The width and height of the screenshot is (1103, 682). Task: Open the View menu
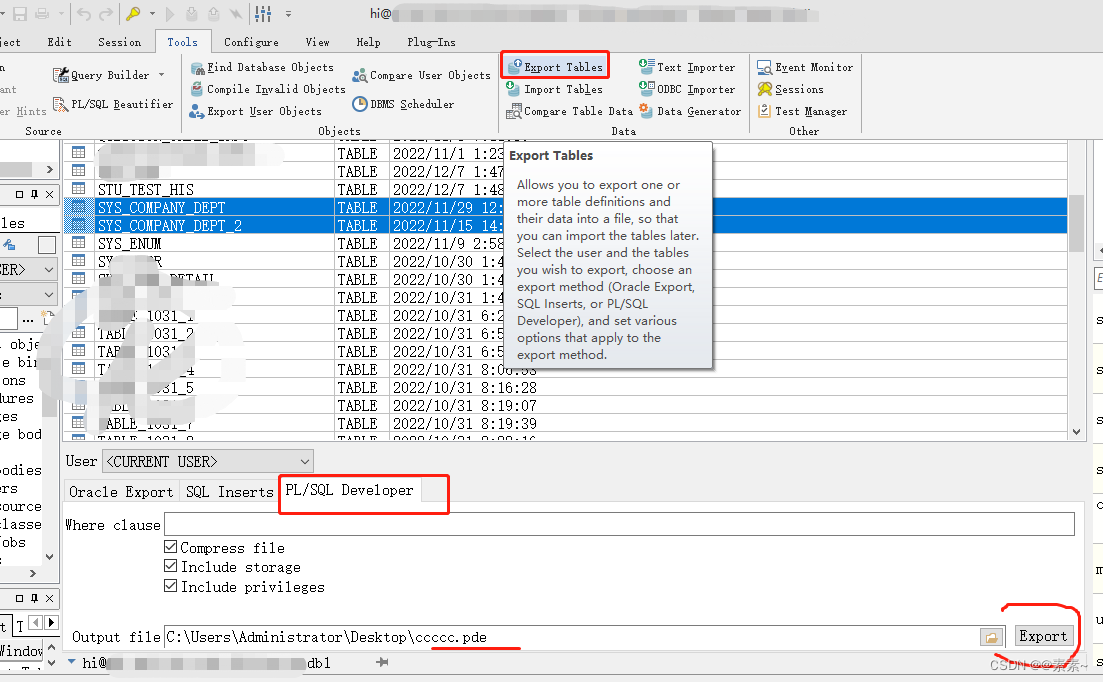point(317,42)
